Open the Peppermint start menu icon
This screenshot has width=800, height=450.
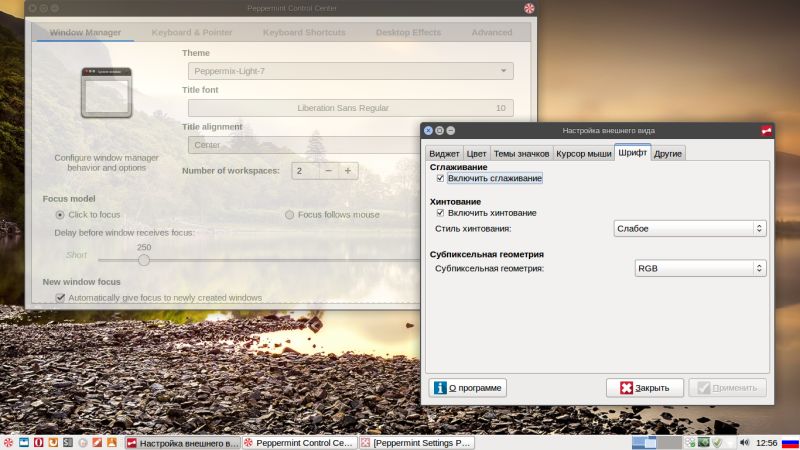coord(8,442)
